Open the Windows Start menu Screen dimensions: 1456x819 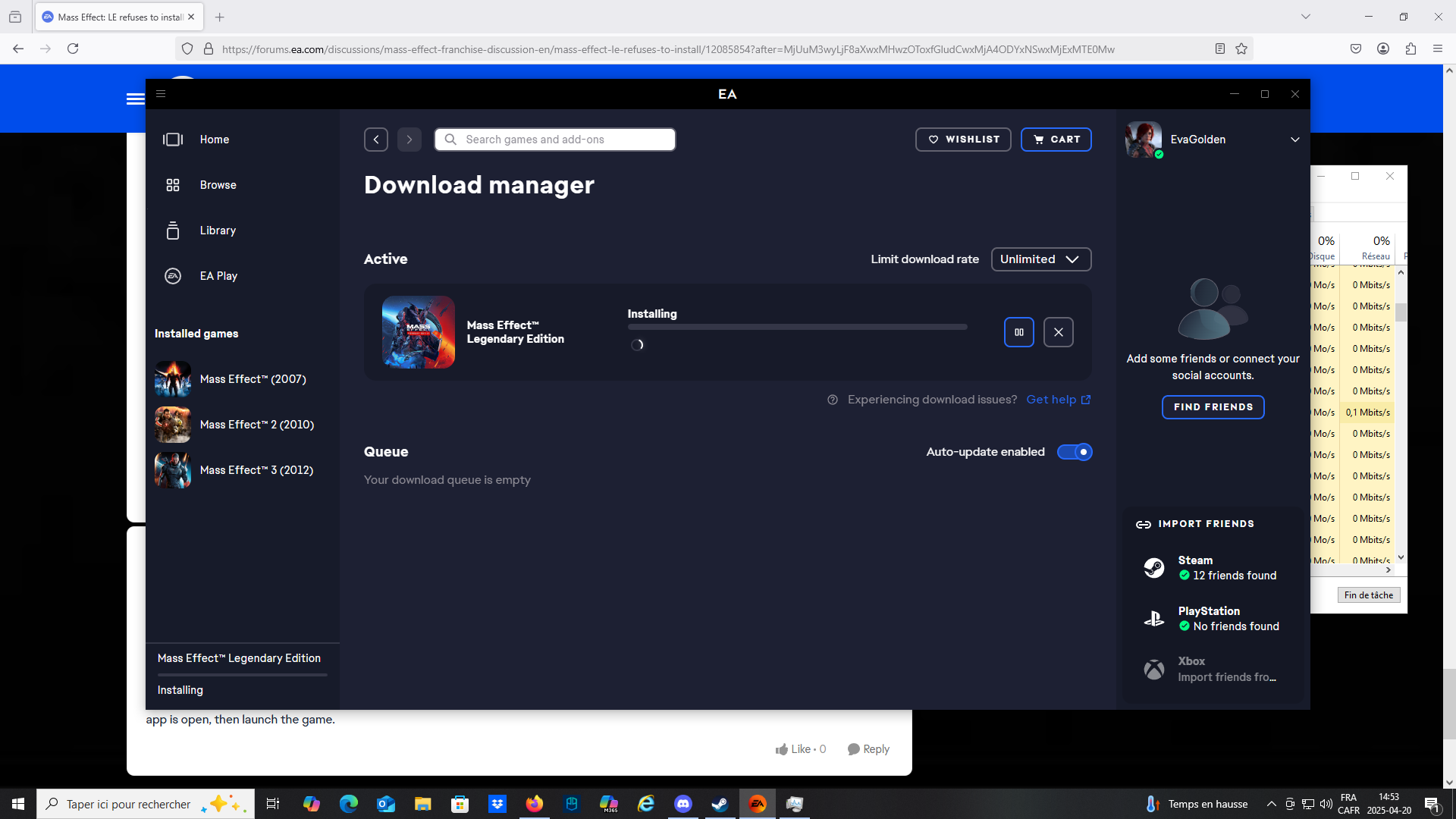click(x=18, y=804)
